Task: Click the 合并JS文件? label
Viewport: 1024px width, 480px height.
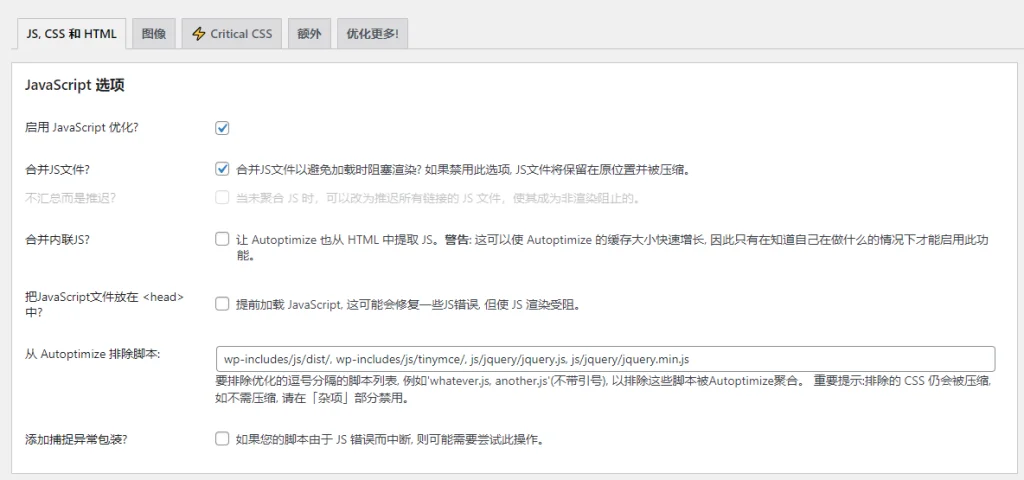Action: click(57, 170)
